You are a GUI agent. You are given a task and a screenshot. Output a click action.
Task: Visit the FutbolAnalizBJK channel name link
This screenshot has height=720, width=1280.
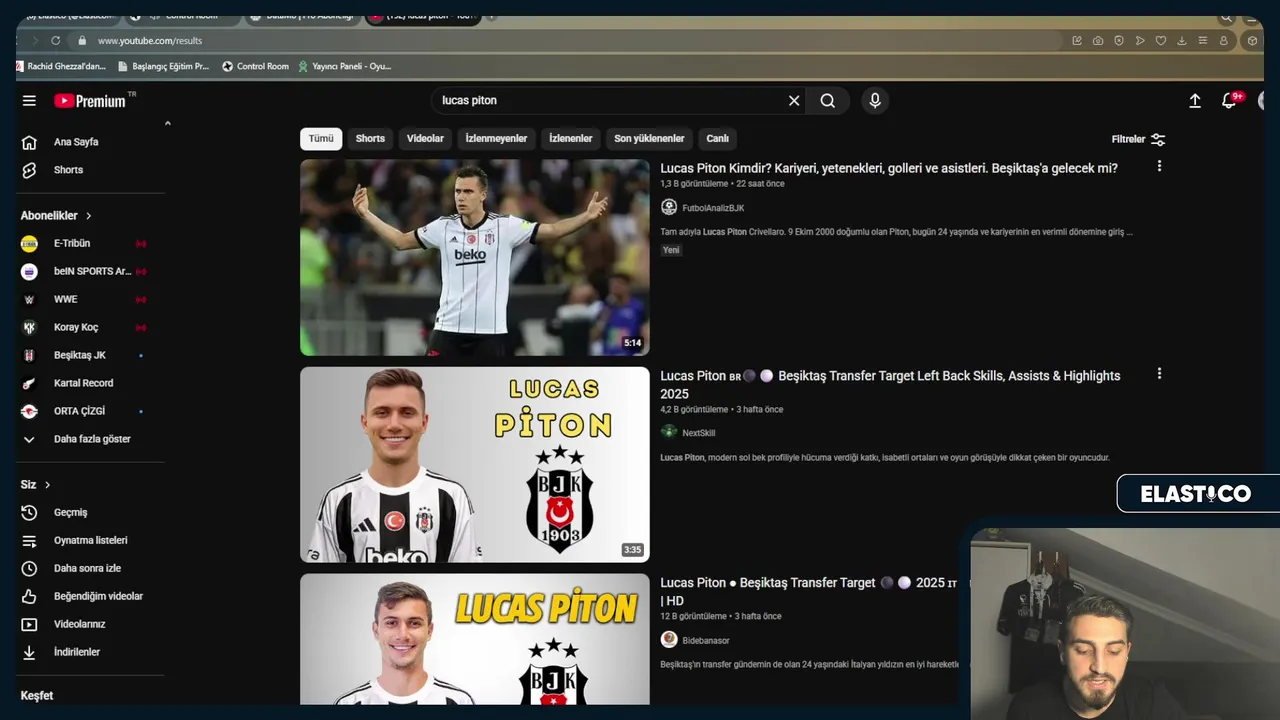click(713, 208)
